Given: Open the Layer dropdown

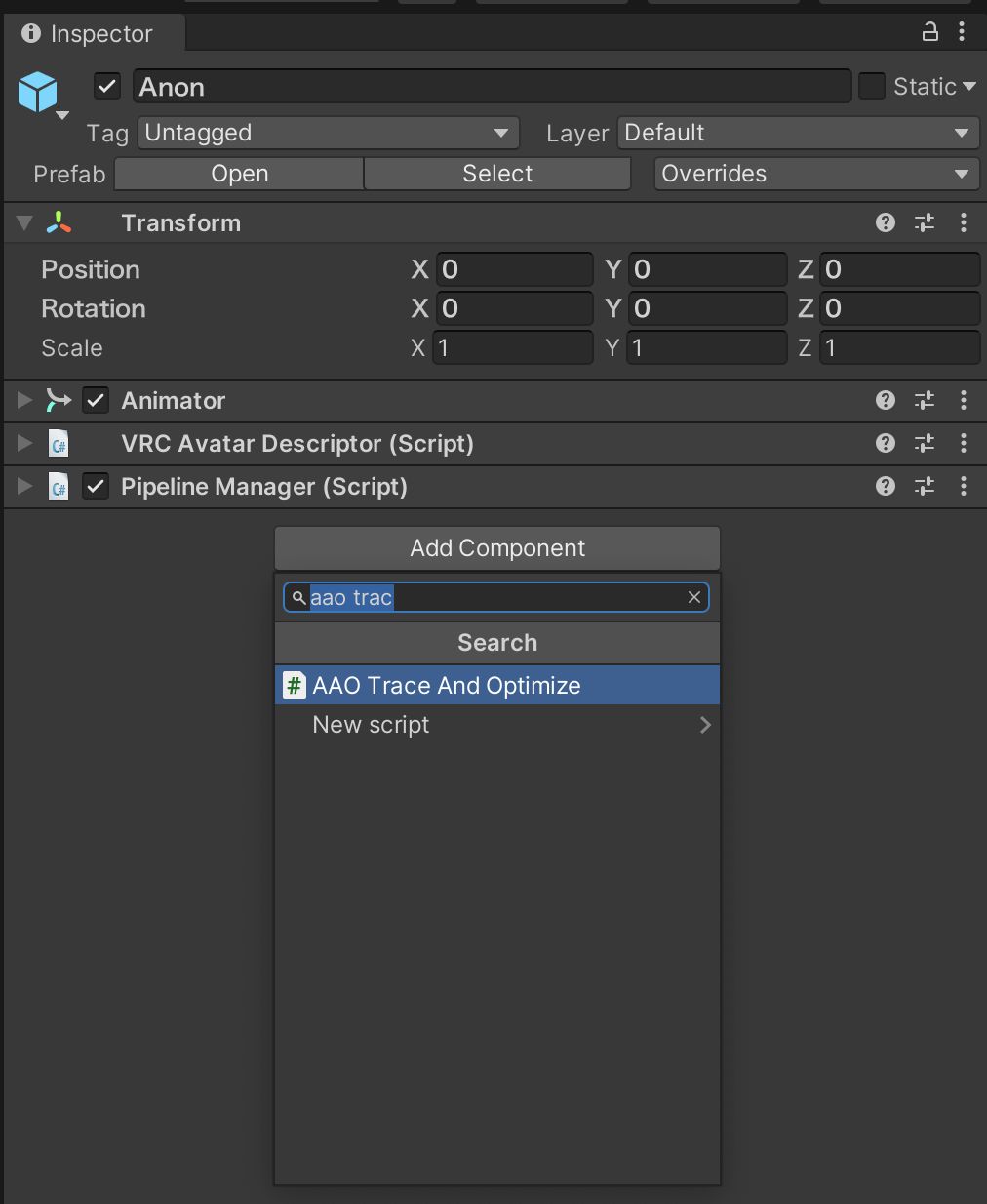Looking at the screenshot, I should [798, 133].
